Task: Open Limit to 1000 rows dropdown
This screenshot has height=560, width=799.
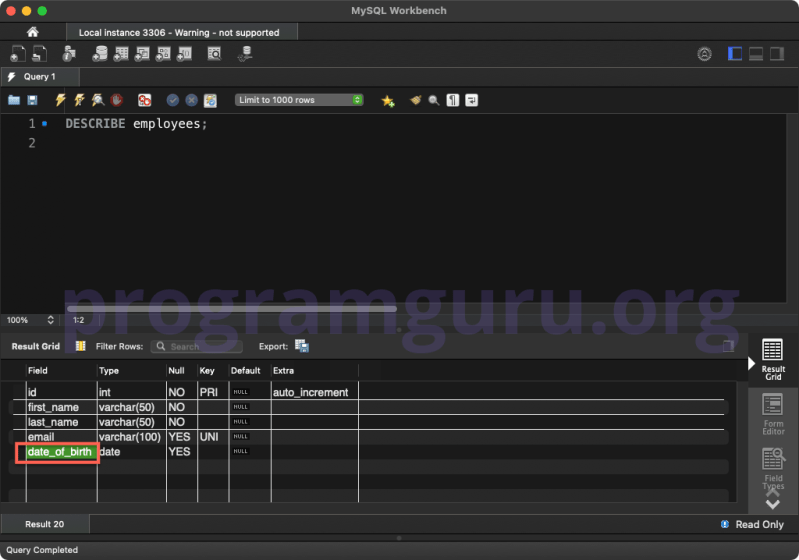Action: 299,100
